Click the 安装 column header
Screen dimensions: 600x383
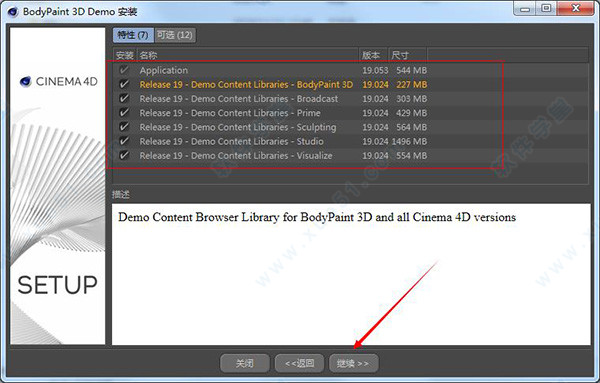point(125,55)
